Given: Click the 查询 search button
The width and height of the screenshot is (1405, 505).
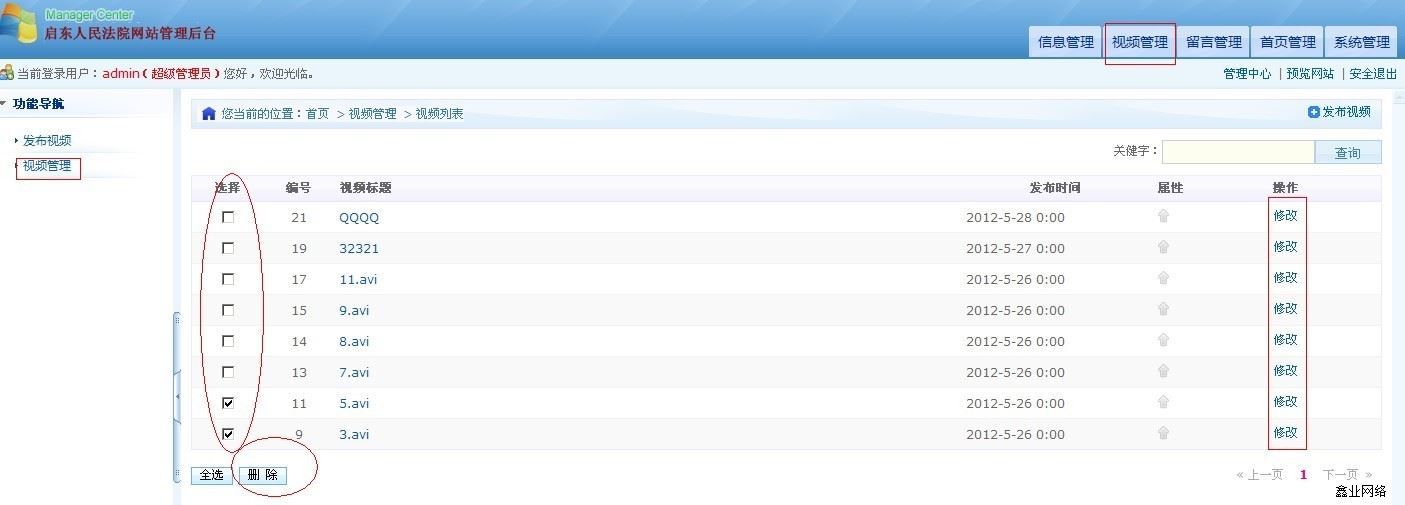Looking at the screenshot, I should click(x=1347, y=152).
